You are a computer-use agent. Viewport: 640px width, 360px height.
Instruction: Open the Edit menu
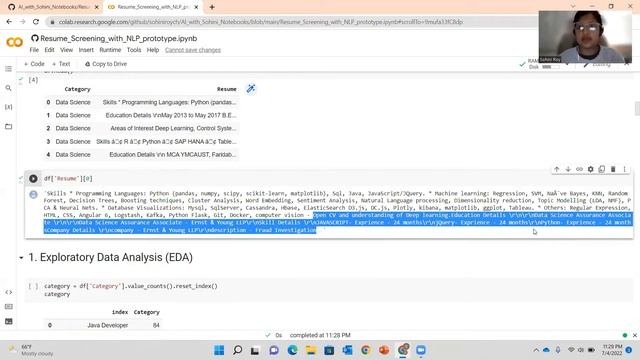point(49,50)
